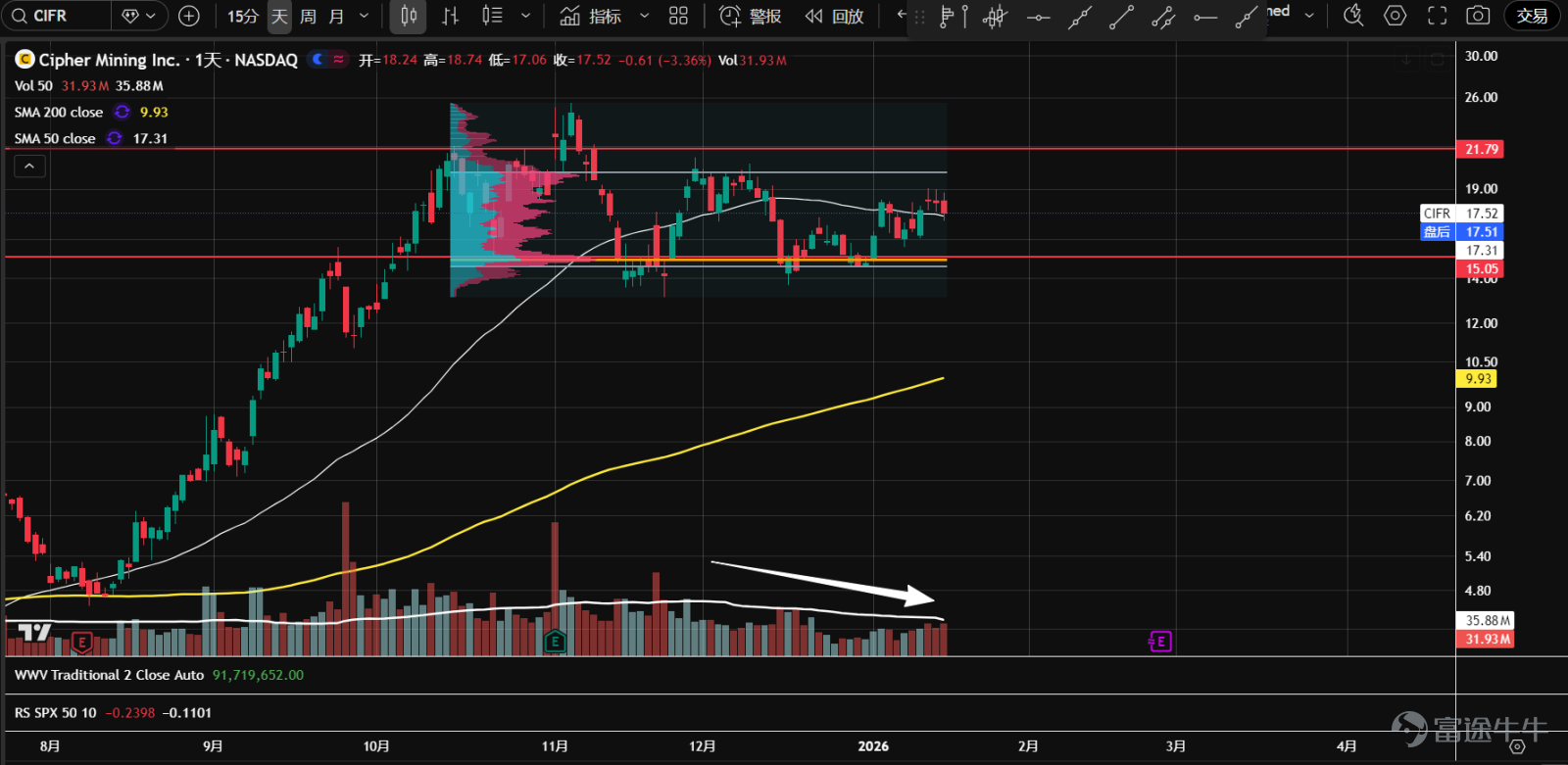Open the CIFR symbol search
This screenshot has width=1568, height=765.
55,16
